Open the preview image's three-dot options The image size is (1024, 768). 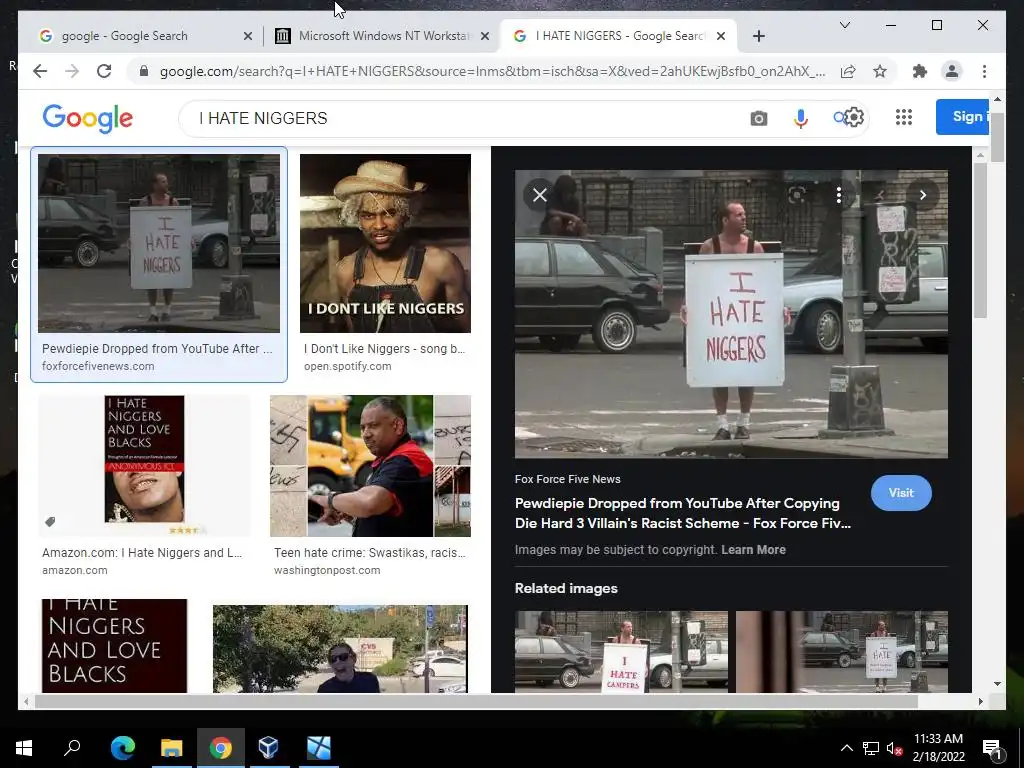(x=839, y=195)
